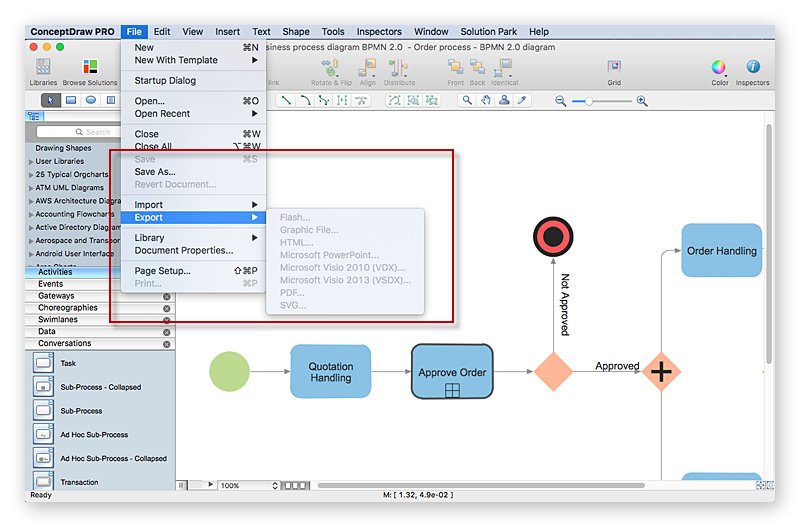Close the Data library
800x527 pixels.
166,332
